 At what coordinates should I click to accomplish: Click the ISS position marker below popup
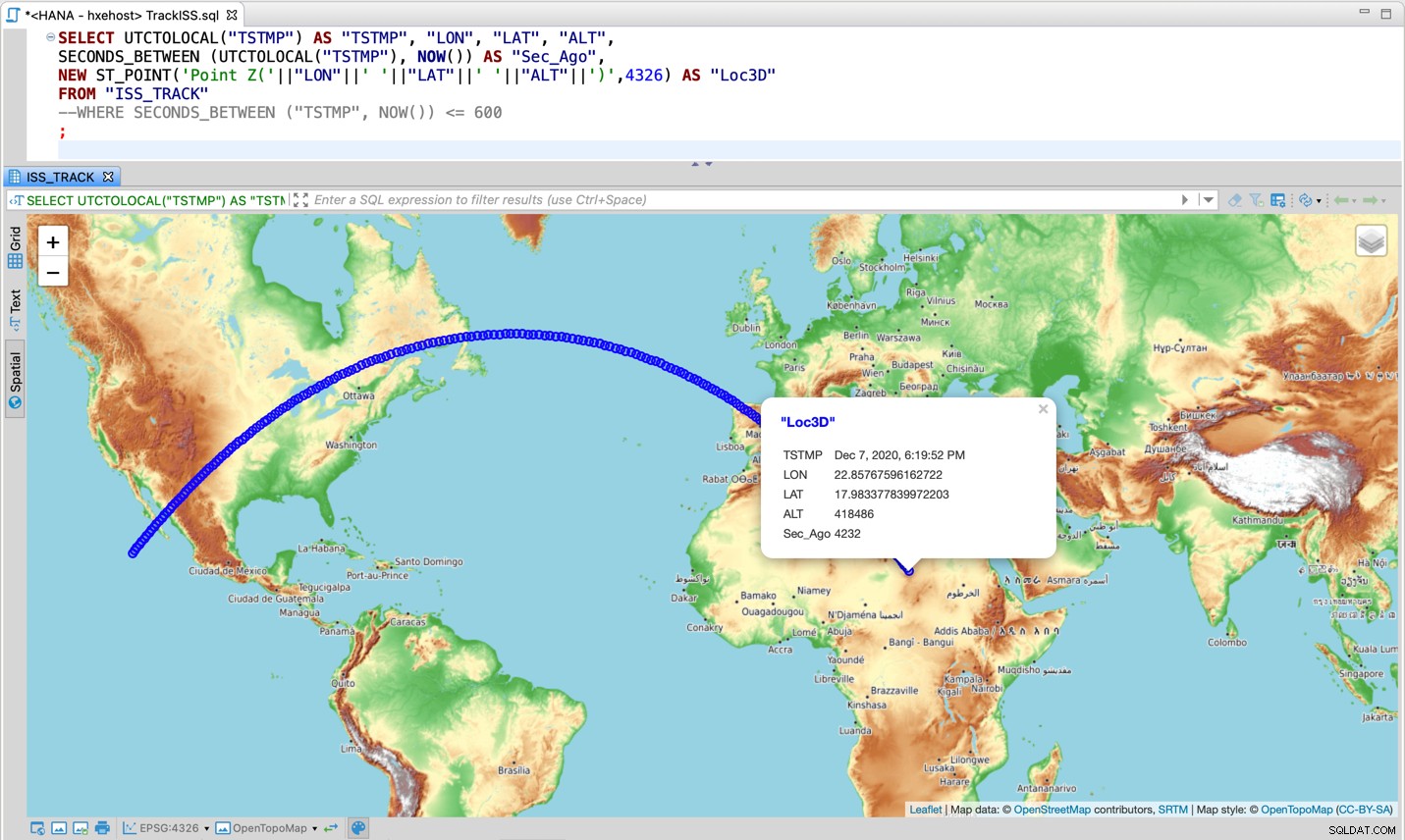coord(909,569)
